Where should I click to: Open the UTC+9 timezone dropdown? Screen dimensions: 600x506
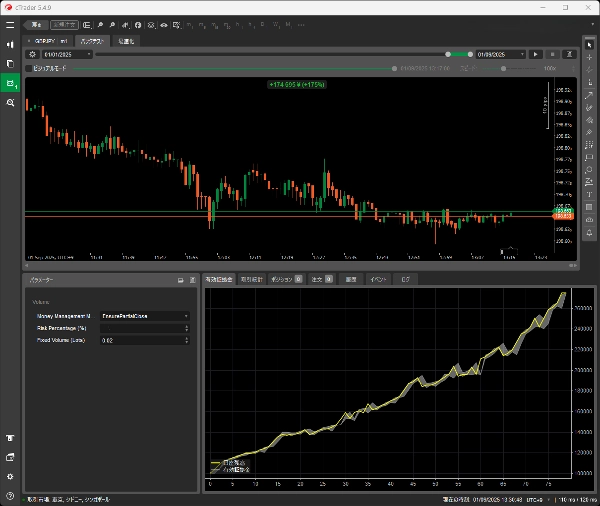[x=538, y=499]
